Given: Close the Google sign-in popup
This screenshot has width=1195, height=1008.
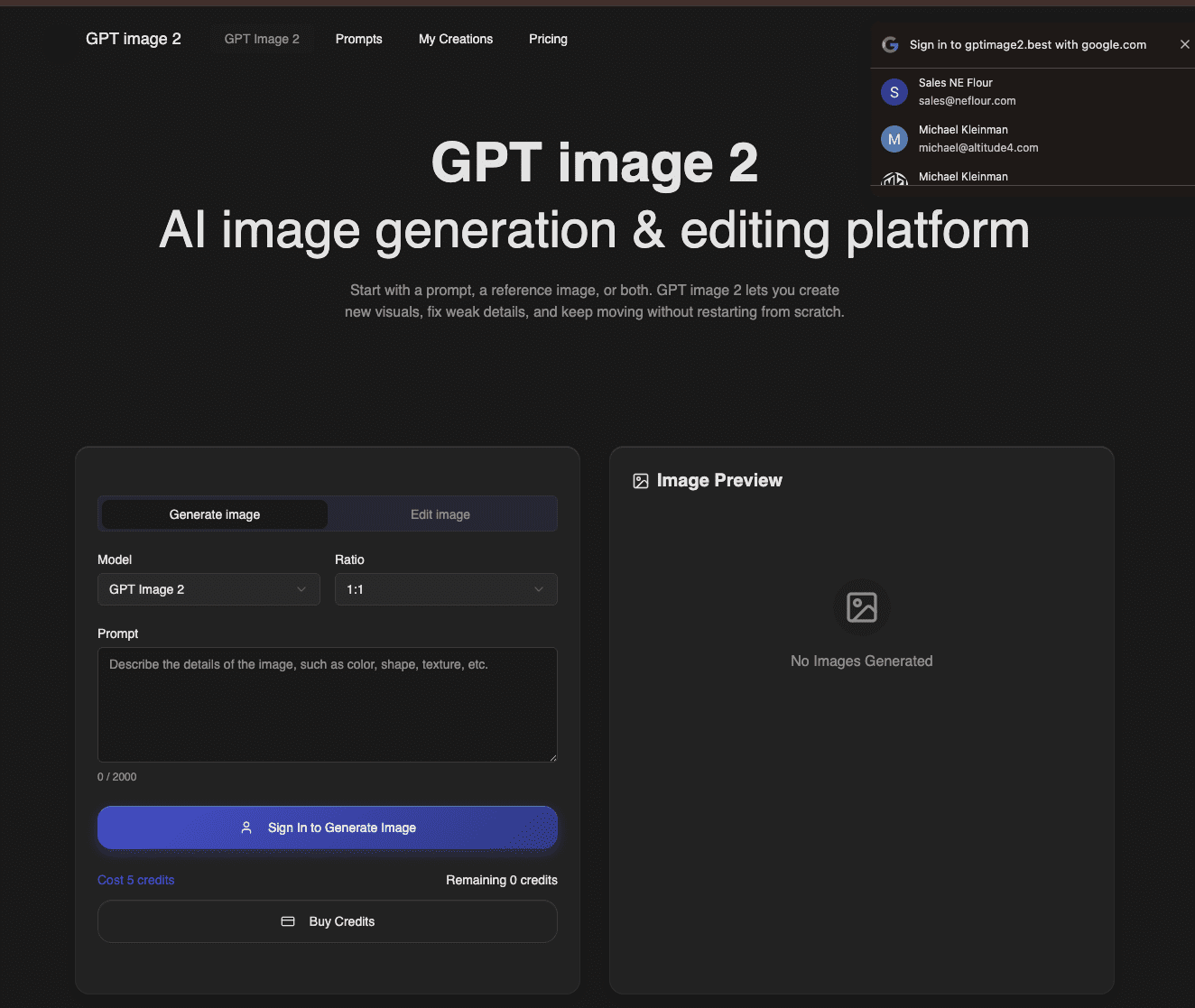Looking at the screenshot, I should pos(1185,44).
